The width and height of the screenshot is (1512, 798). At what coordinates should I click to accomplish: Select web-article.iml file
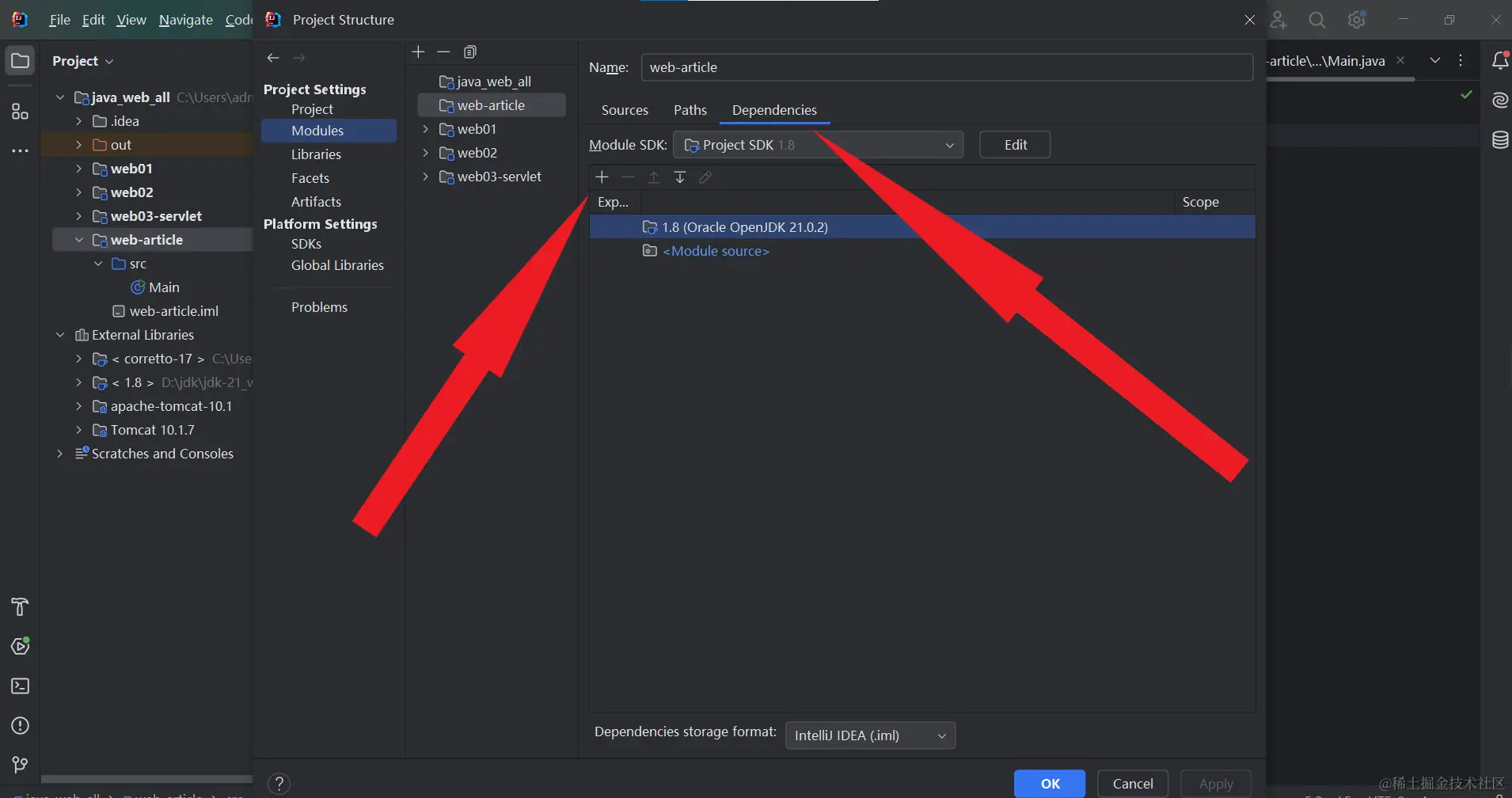[x=165, y=311]
